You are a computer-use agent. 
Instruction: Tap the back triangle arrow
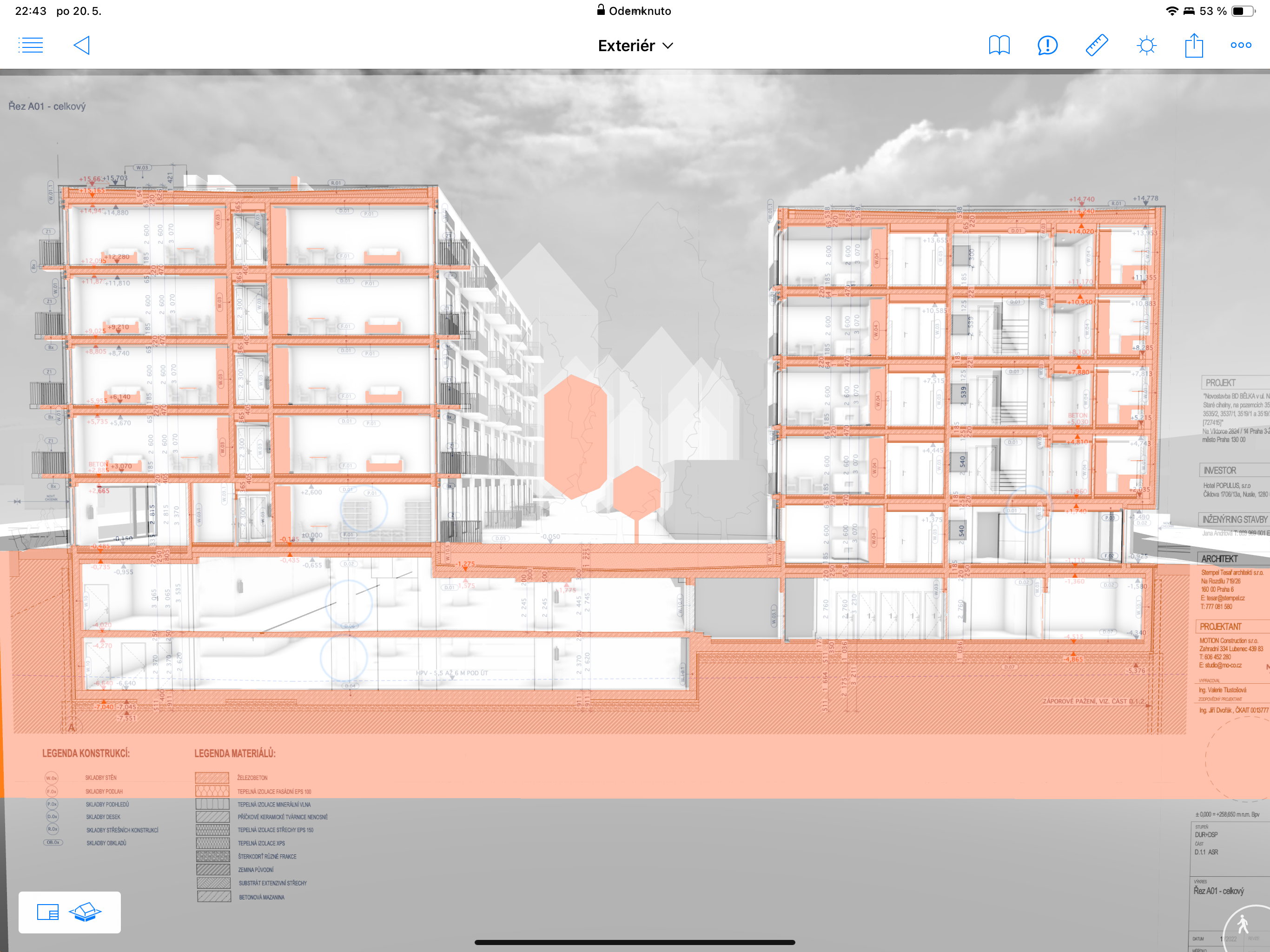pos(81,46)
